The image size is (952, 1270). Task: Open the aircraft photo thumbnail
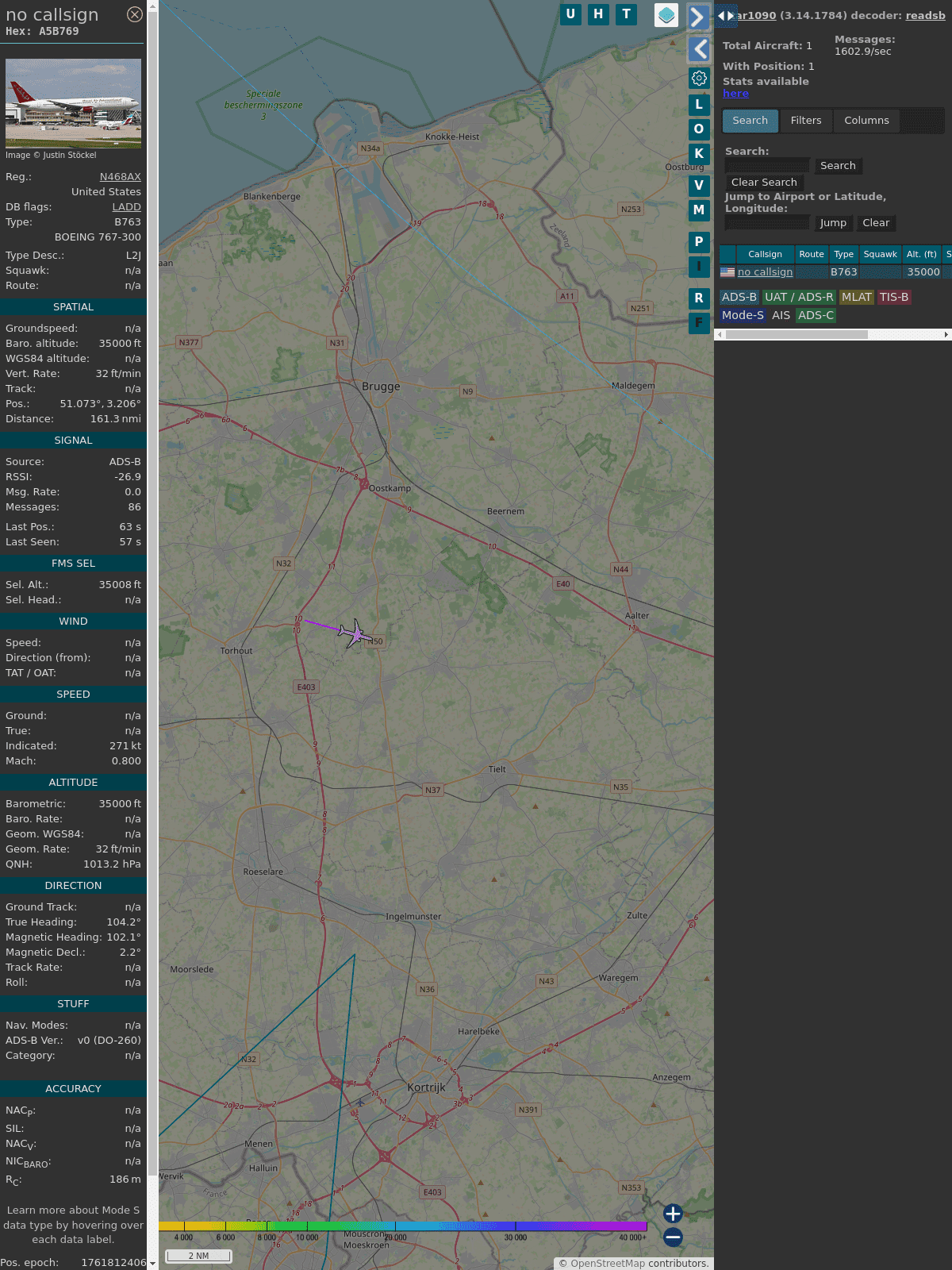pos(73,103)
